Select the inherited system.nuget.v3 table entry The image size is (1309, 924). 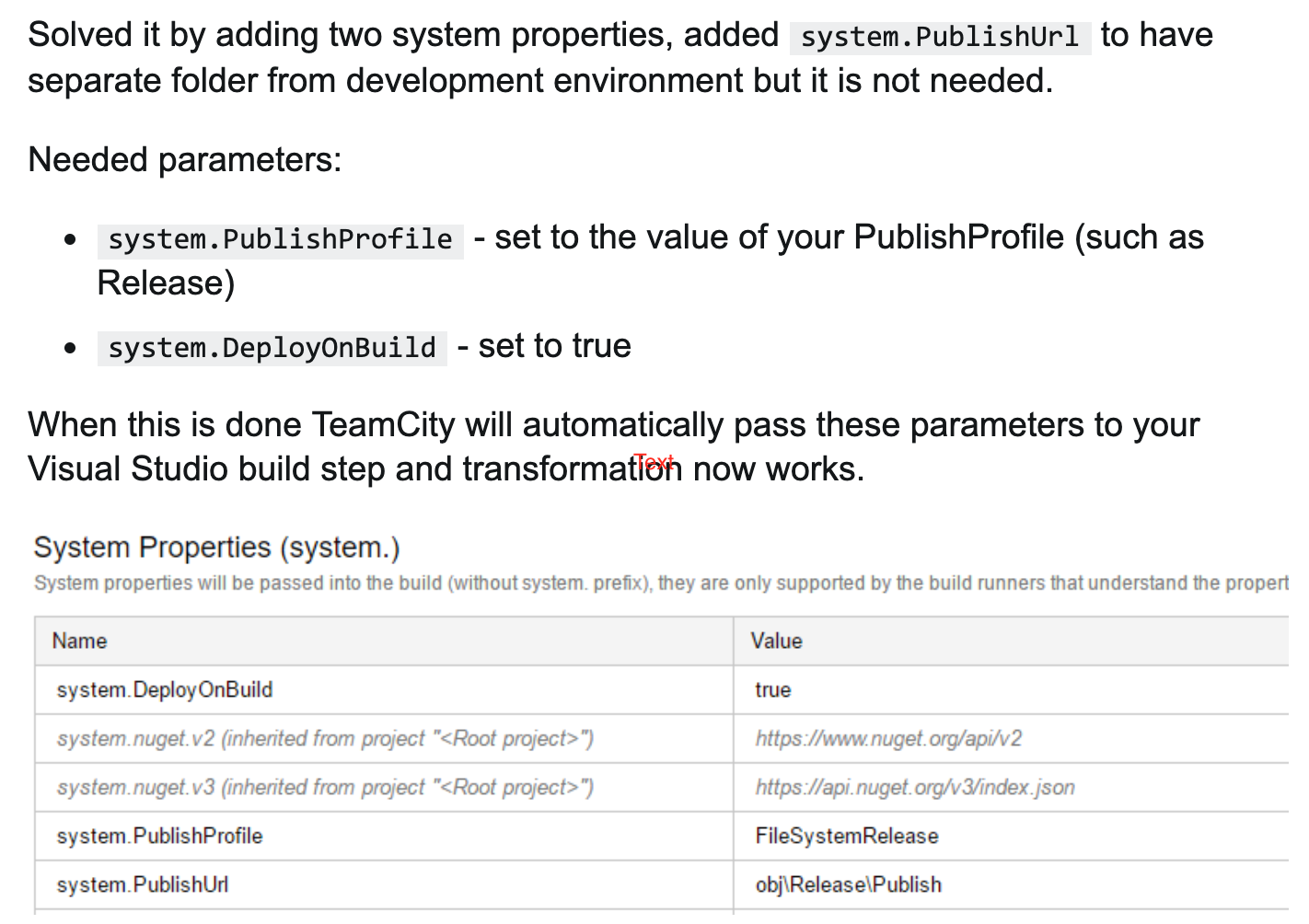325,788
